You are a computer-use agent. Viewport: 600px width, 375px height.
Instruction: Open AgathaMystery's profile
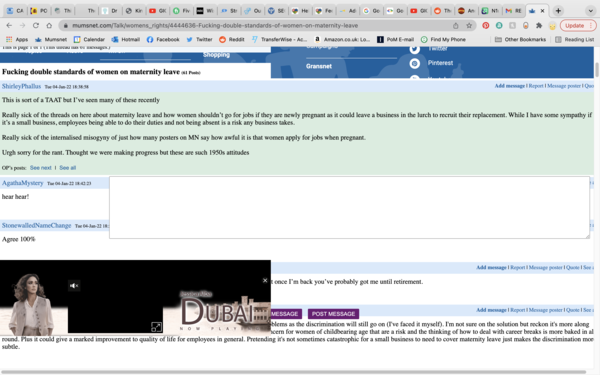point(23,183)
